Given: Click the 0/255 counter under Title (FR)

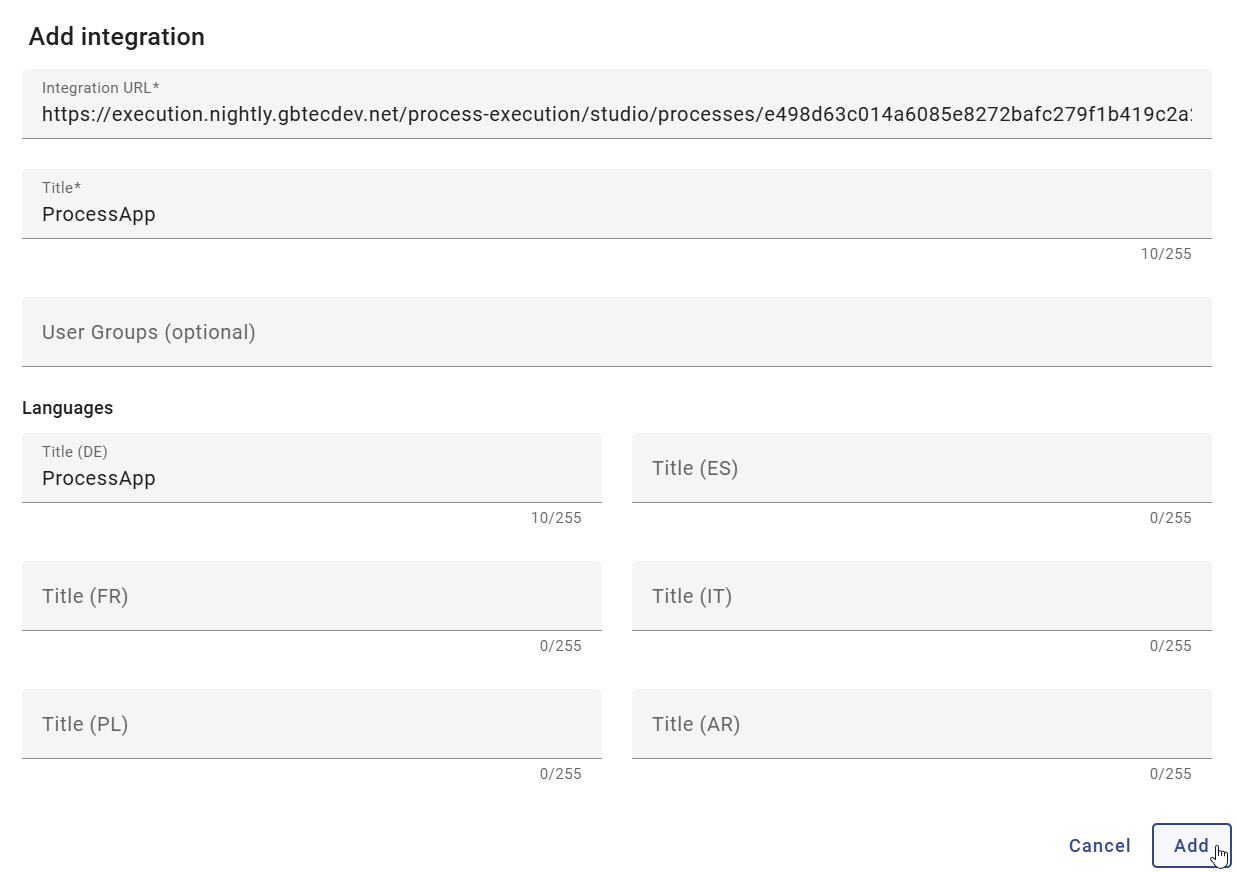Looking at the screenshot, I should tap(561, 646).
